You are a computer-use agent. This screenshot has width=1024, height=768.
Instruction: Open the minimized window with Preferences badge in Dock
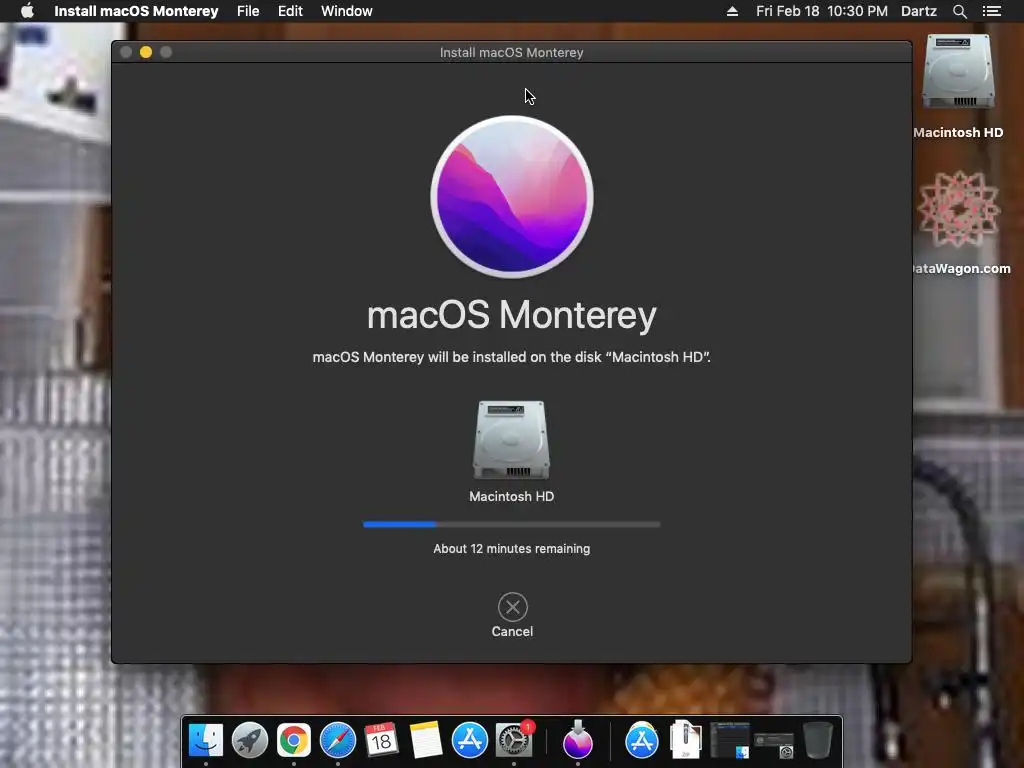(774, 745)
